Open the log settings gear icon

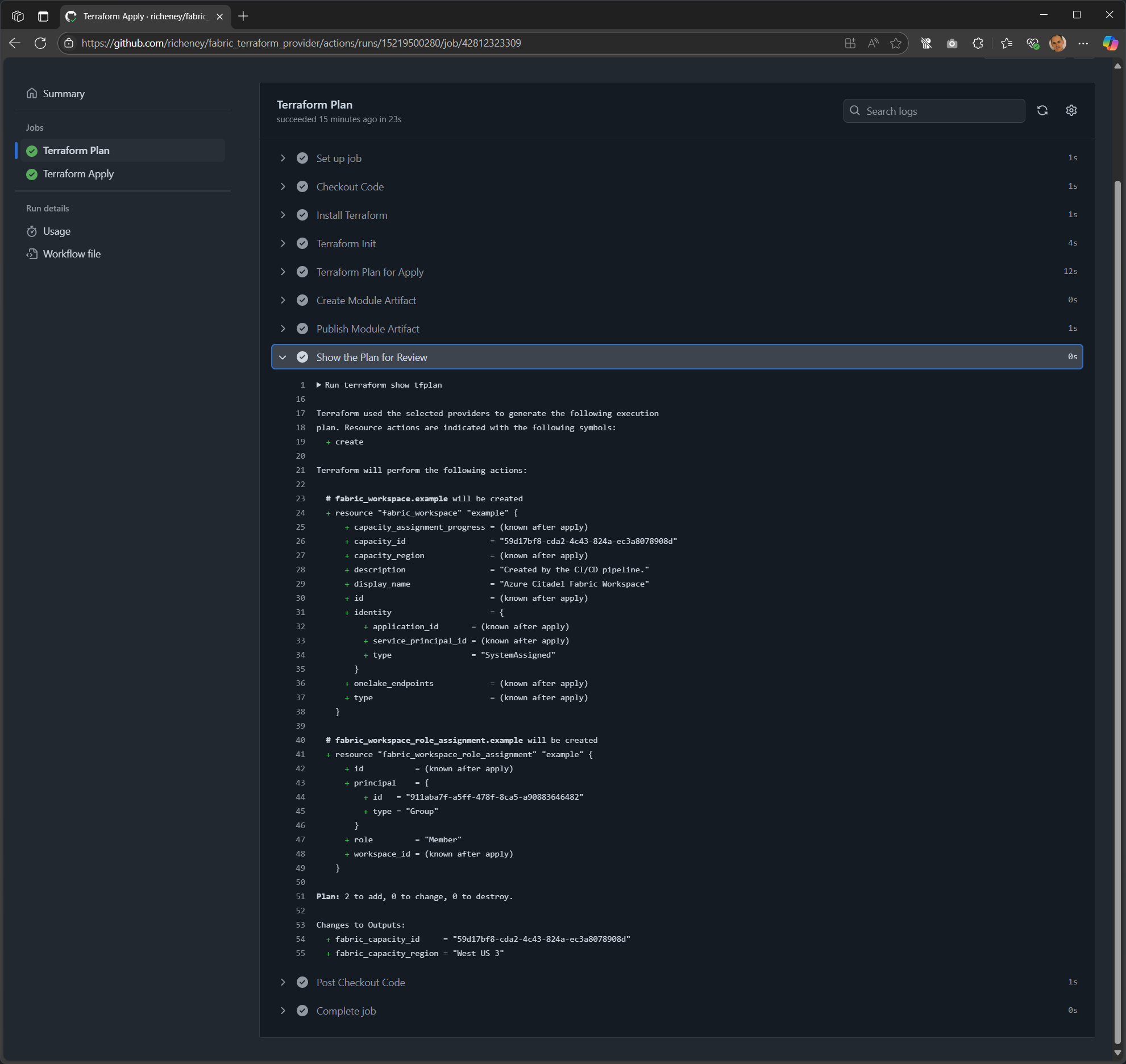point(1071,110)
